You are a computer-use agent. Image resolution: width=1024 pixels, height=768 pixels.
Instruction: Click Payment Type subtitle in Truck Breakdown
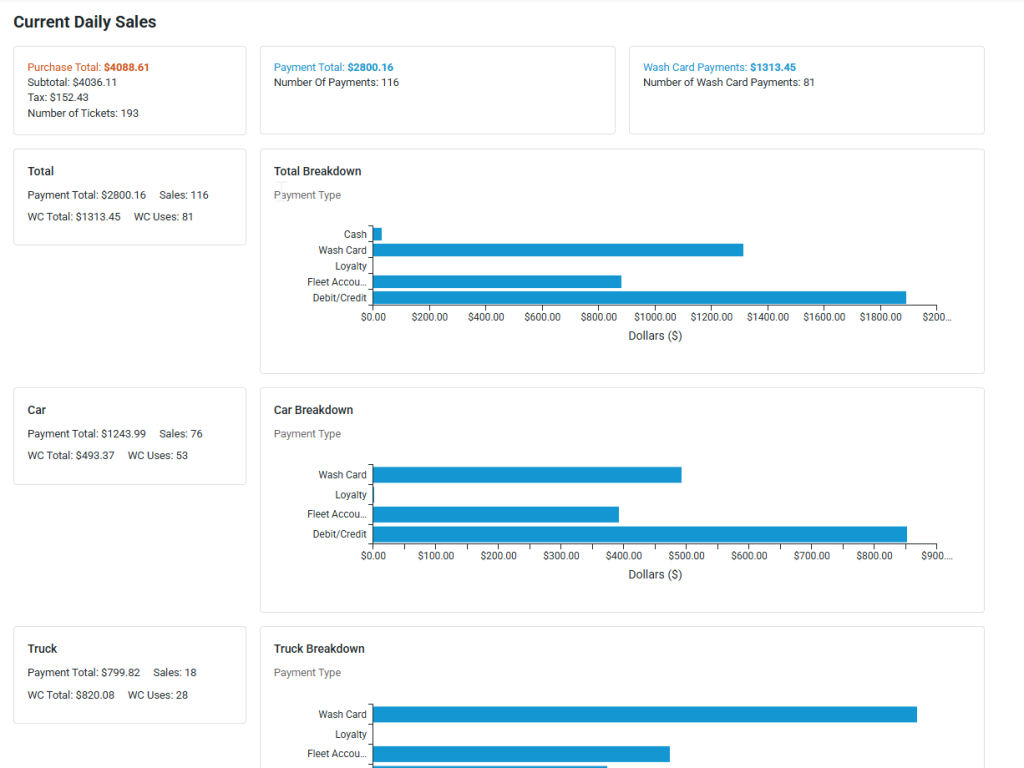point(307,673)
